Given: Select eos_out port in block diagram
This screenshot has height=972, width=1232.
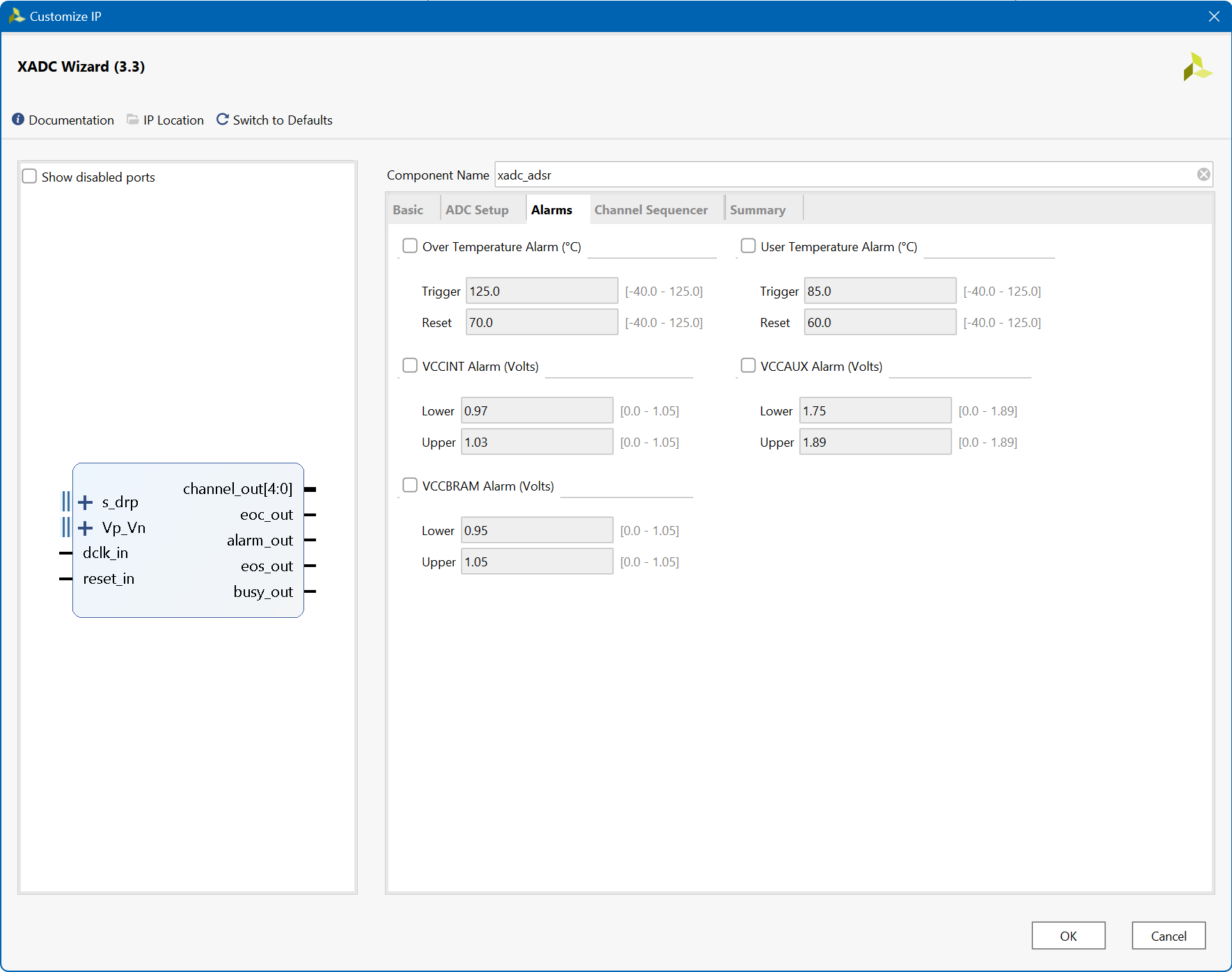Looking at the screenshot, I should pos(267,566).
